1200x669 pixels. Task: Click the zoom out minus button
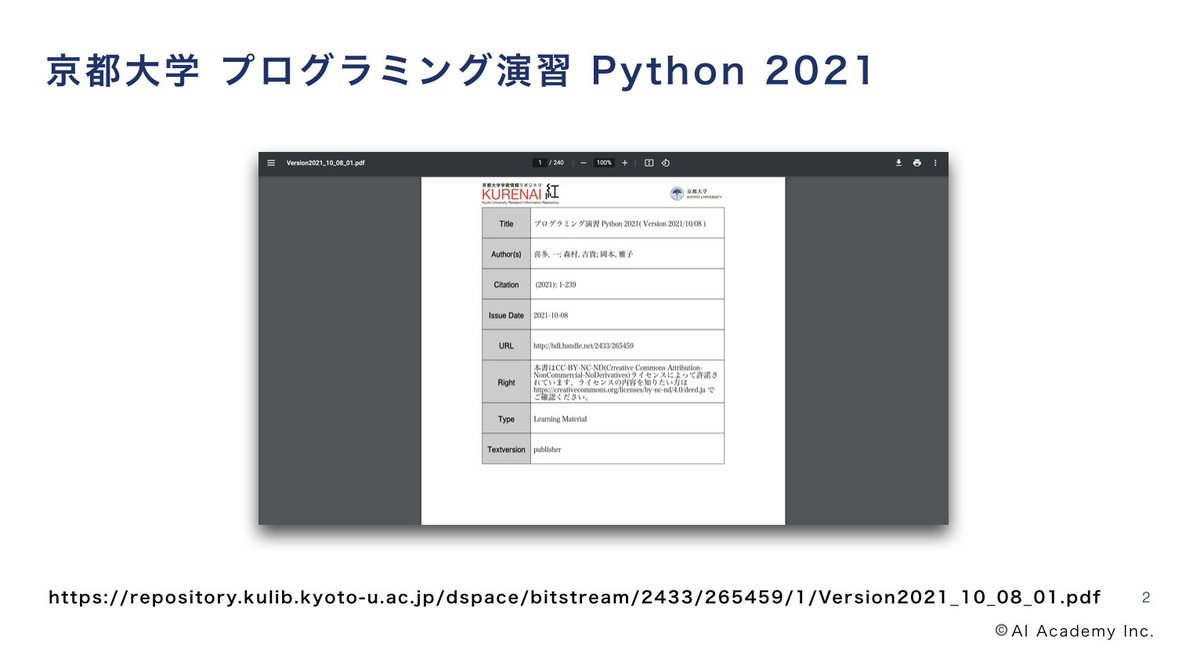(x=583, y=162)
